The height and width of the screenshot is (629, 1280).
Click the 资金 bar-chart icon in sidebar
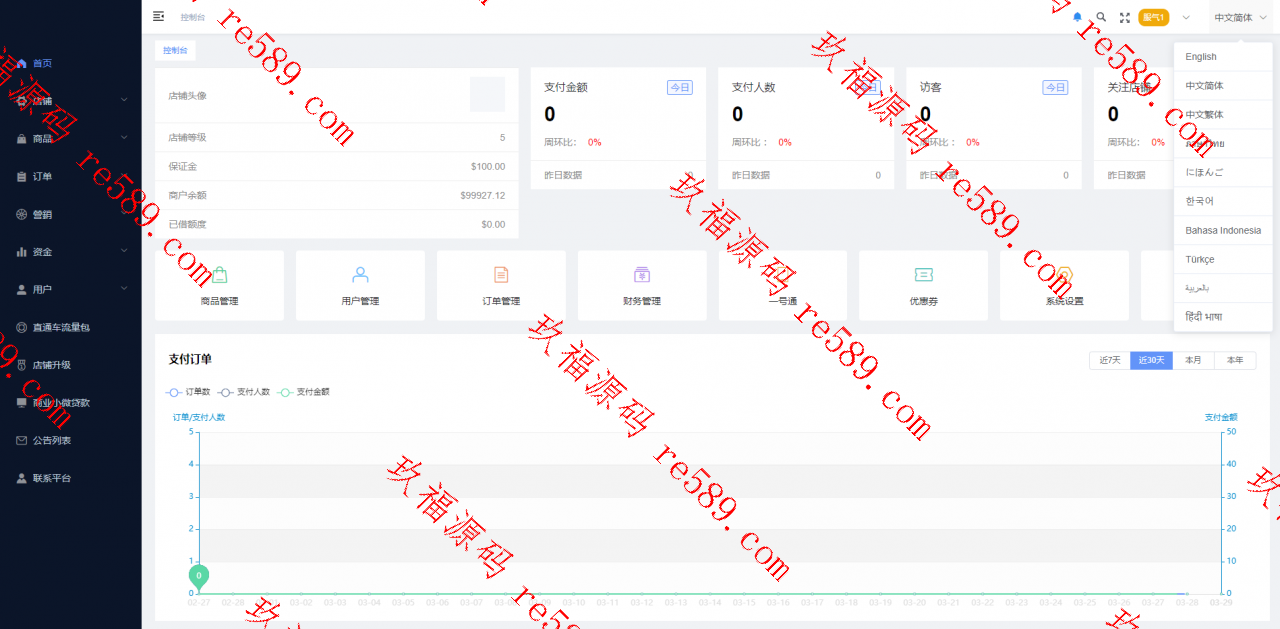(22, 252)
